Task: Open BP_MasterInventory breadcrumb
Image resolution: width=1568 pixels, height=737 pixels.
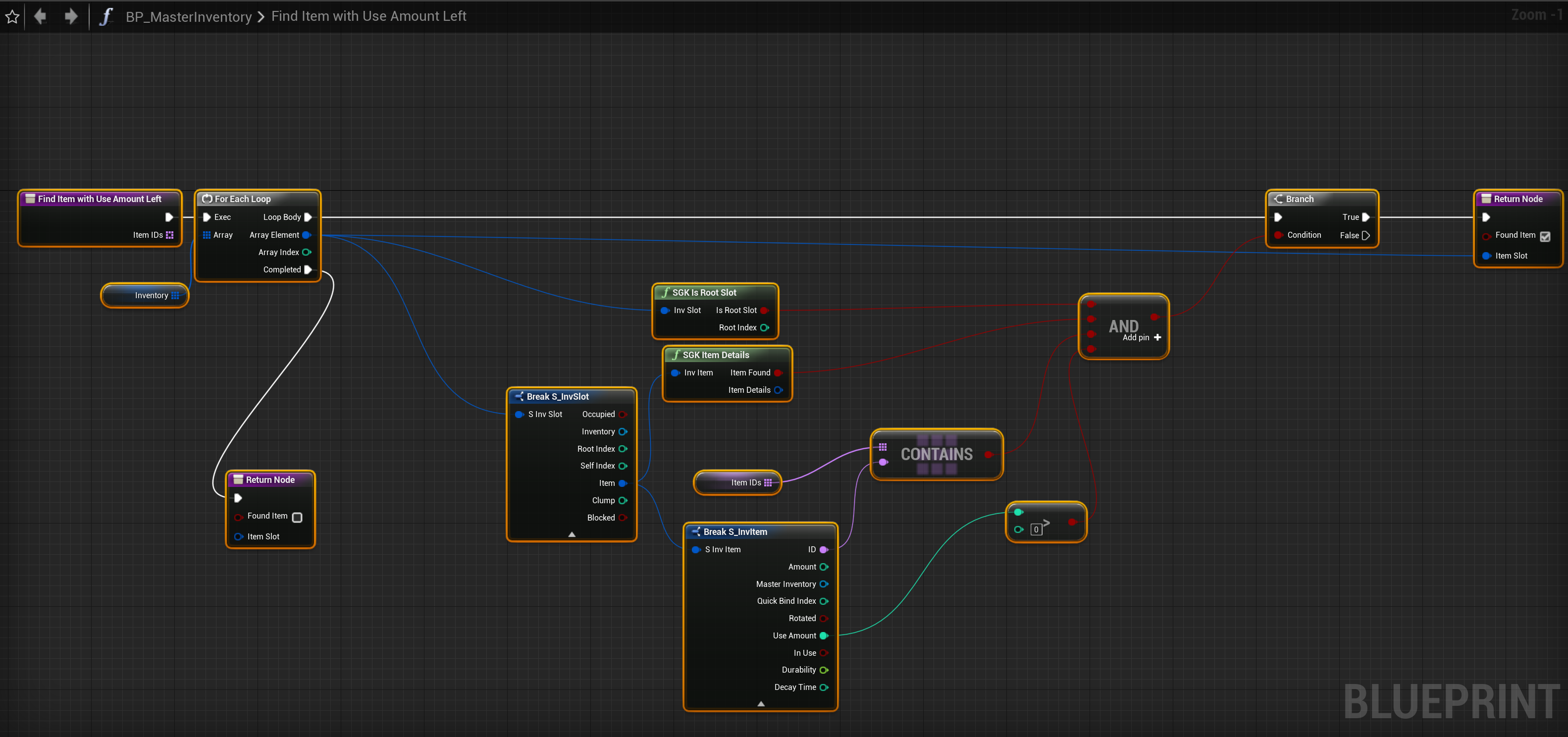Action: [189, 17]
